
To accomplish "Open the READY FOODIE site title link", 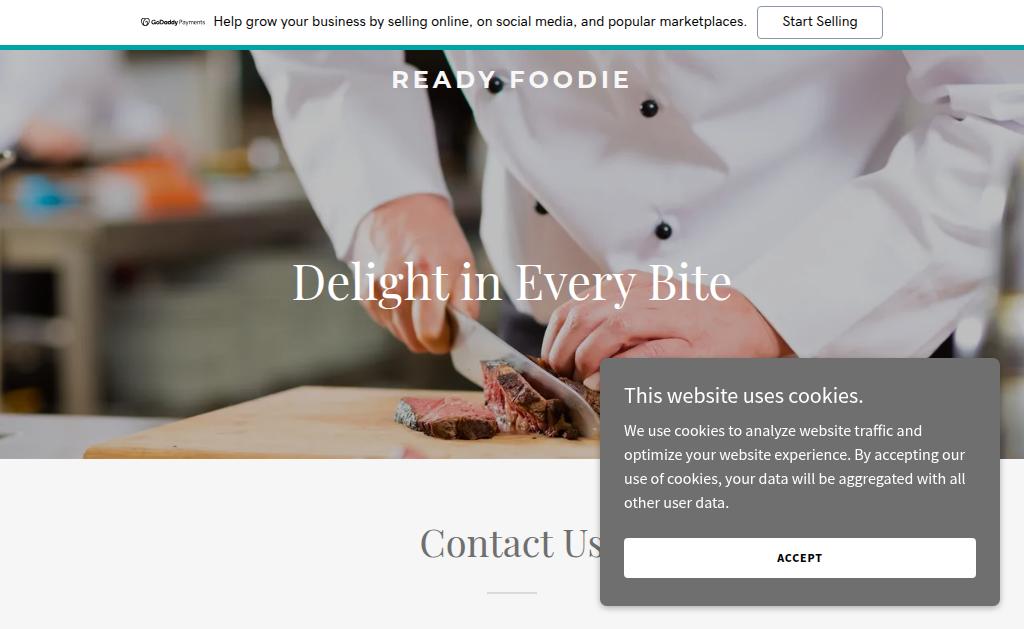I will [511, 80].
